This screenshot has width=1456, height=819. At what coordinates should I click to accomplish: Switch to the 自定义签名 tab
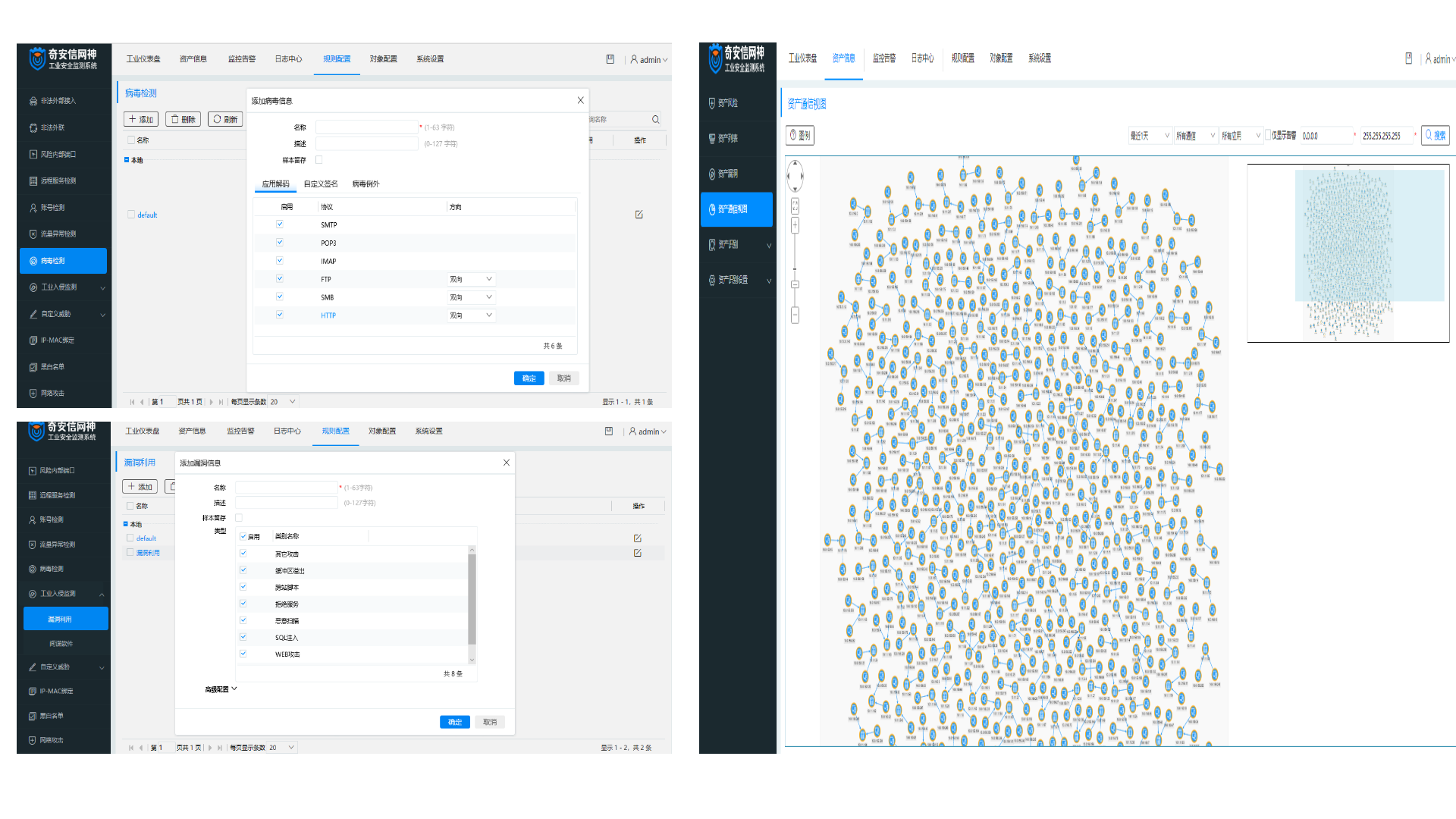click(321, 184)
